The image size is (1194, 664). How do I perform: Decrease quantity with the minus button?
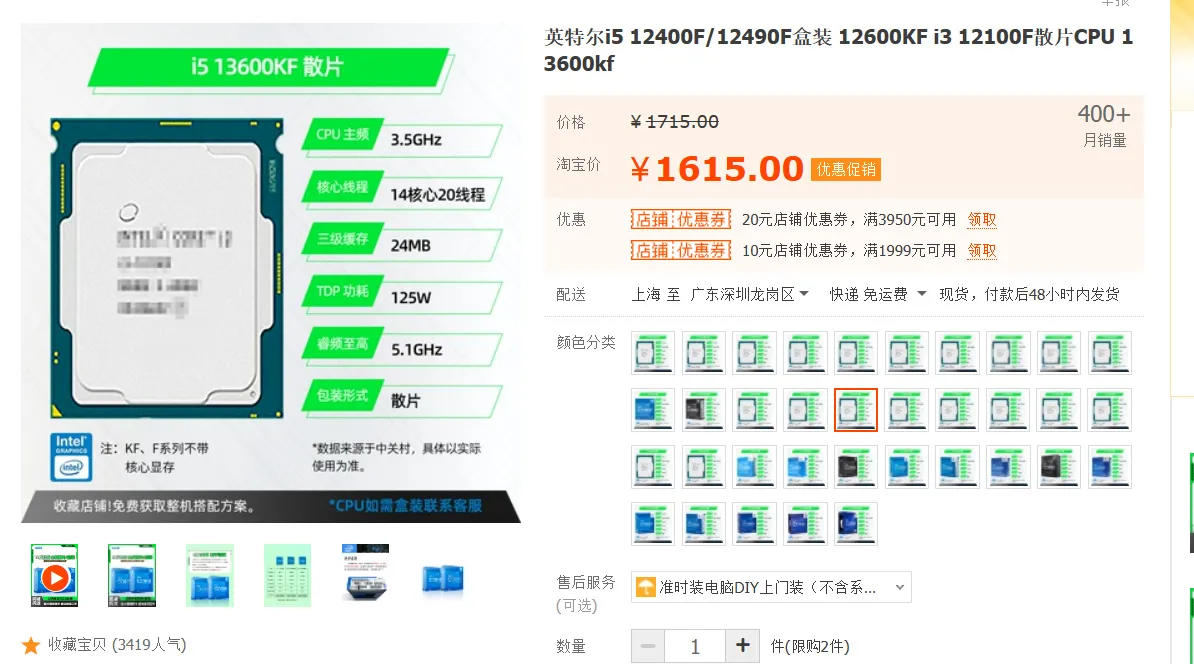point(648,646)
